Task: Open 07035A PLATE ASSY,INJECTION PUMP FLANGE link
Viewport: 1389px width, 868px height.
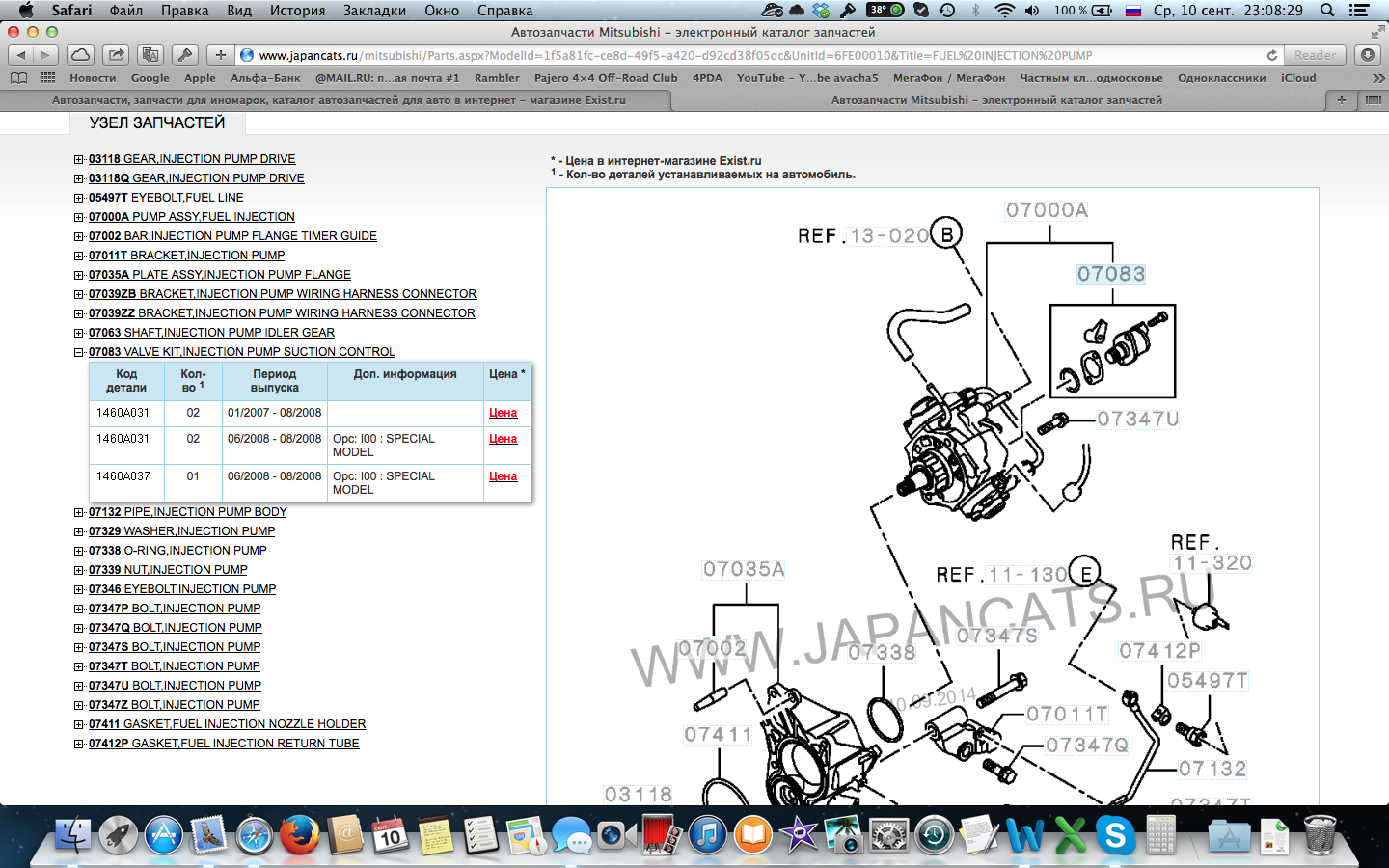Action: (220, 275)
